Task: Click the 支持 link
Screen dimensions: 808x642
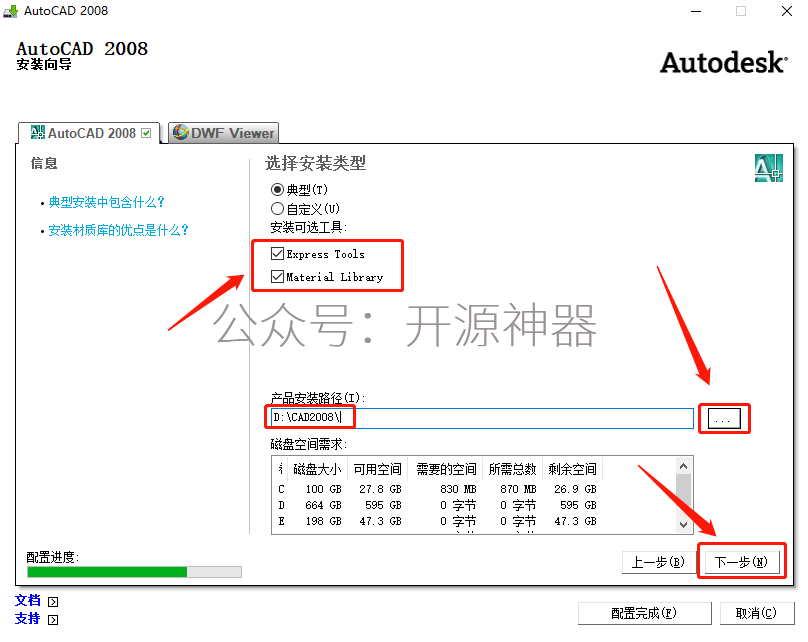Action: [28, 619]
